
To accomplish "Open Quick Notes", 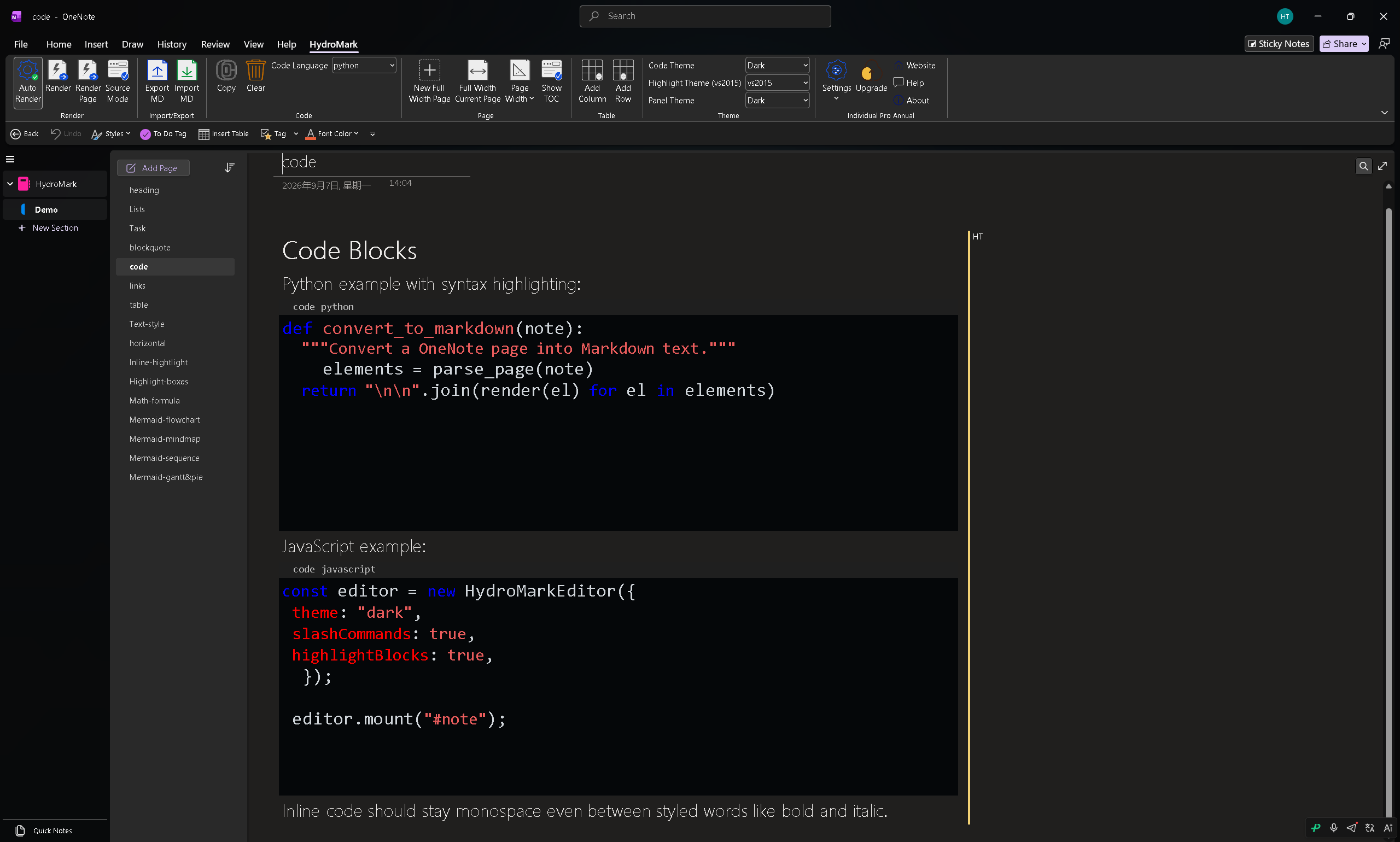I will [x=44, y=830].
